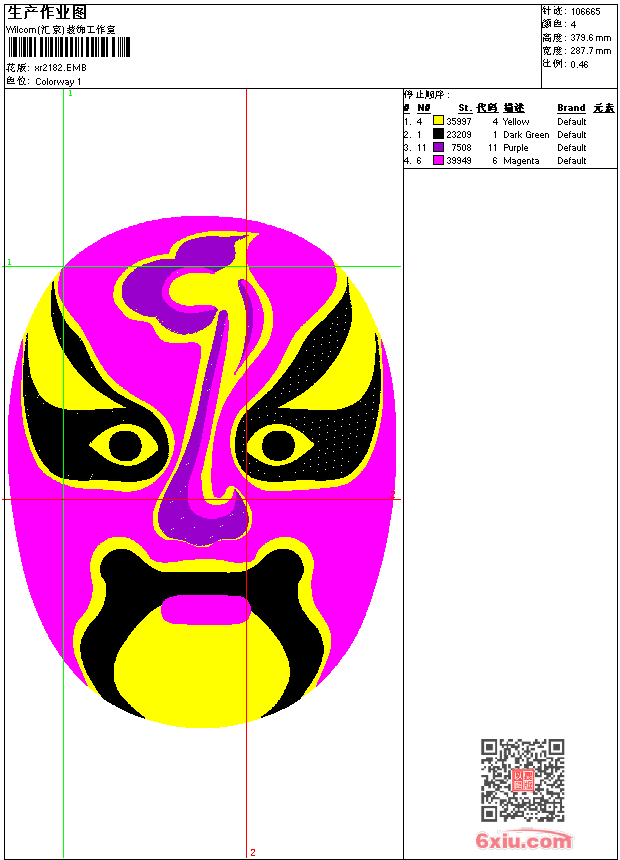The image size is (620, 860).
Task: Click the Dark Green thread color swatch
Action: 438,134
